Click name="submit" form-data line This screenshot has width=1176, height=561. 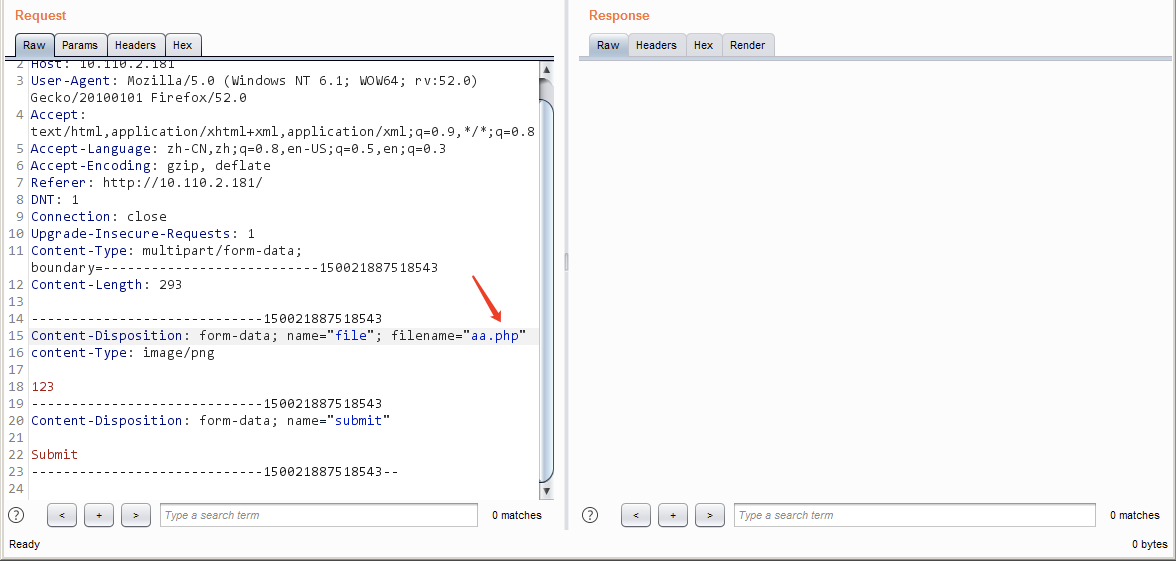tap(211, 420)
